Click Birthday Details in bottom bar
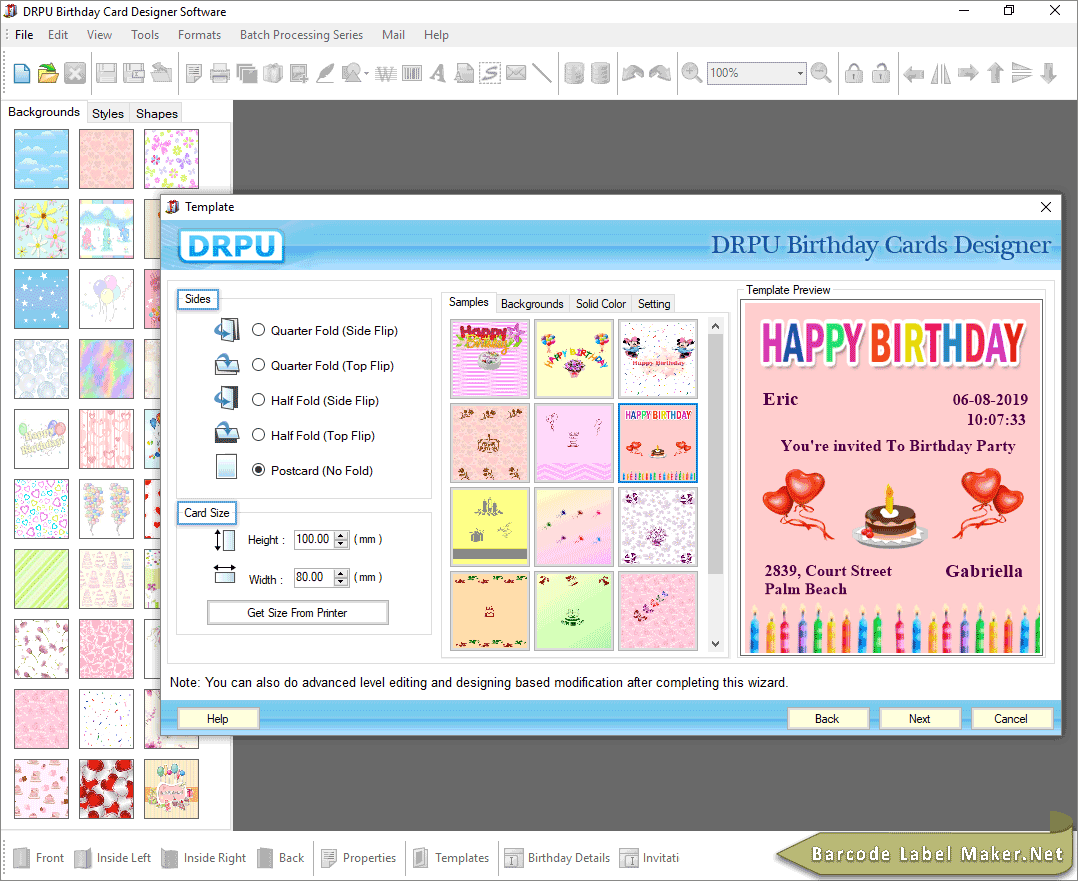1078x881 pixels. [x=557, y=858]
